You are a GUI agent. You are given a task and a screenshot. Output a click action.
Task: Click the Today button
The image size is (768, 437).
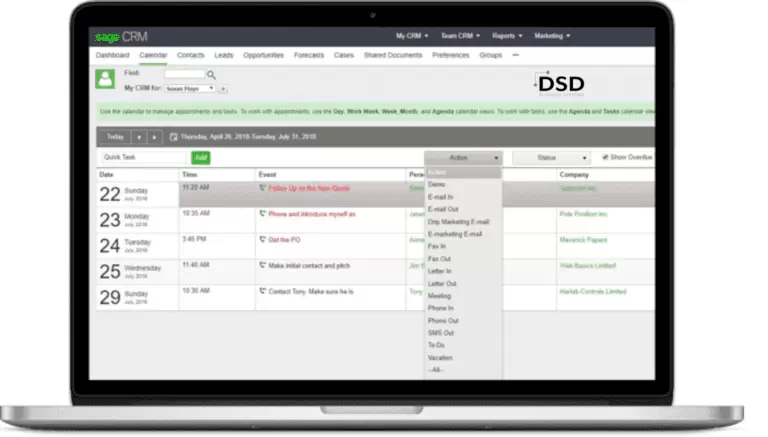[115, 137]
